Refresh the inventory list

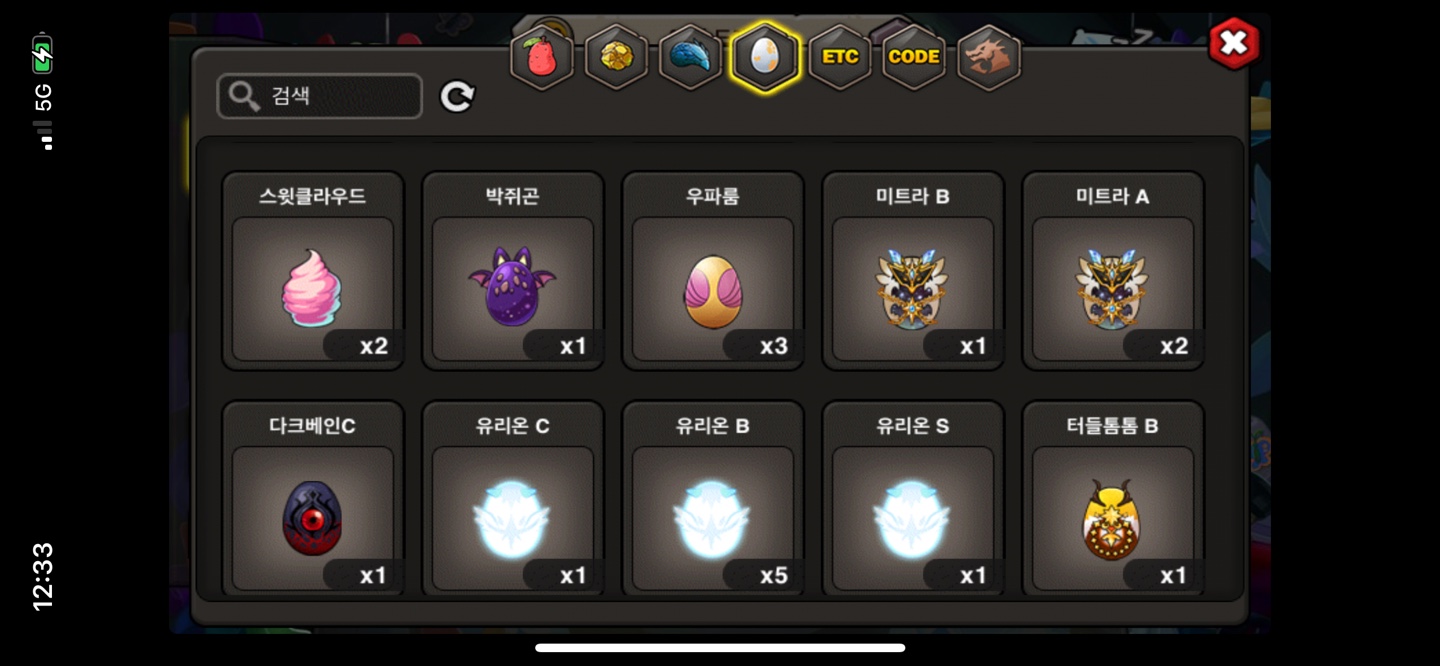[457, 96]
